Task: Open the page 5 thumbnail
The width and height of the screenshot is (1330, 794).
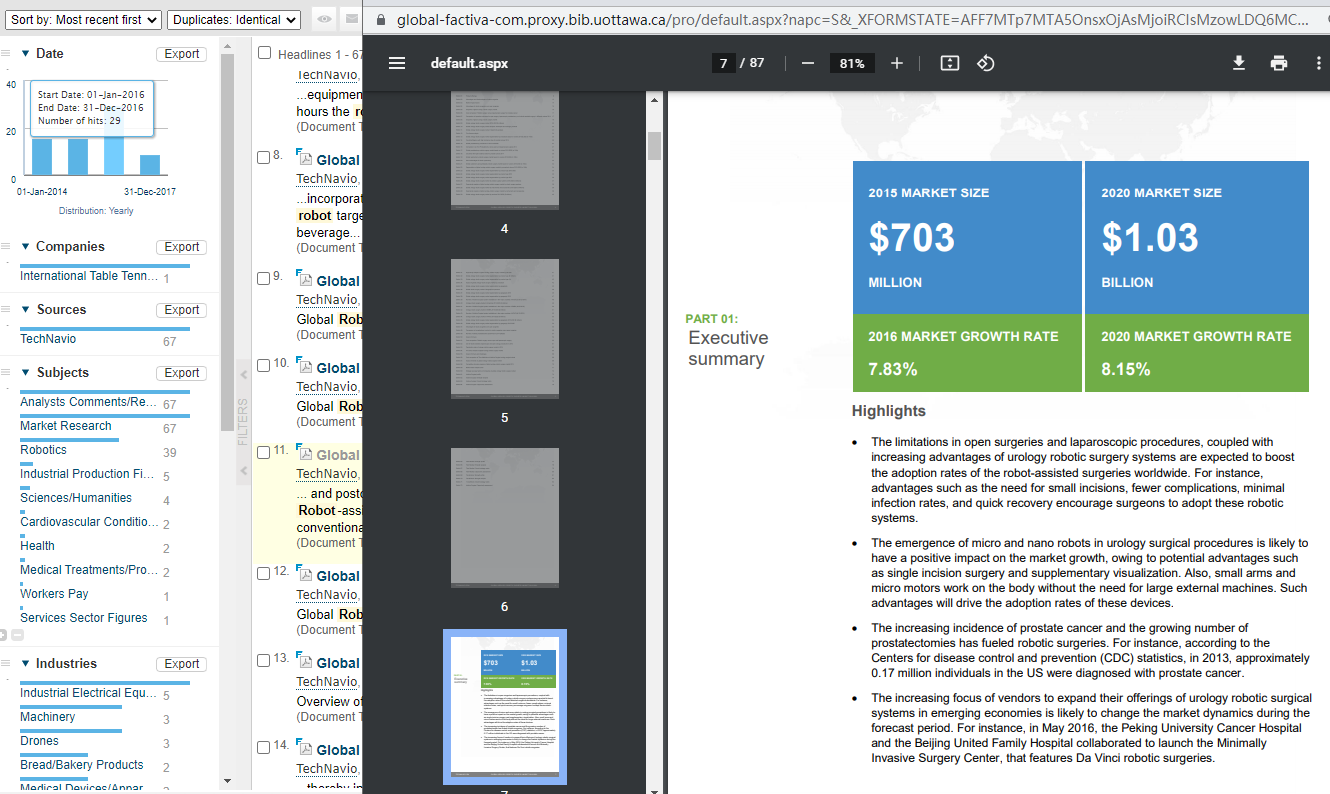Action: tap(505, 328)
